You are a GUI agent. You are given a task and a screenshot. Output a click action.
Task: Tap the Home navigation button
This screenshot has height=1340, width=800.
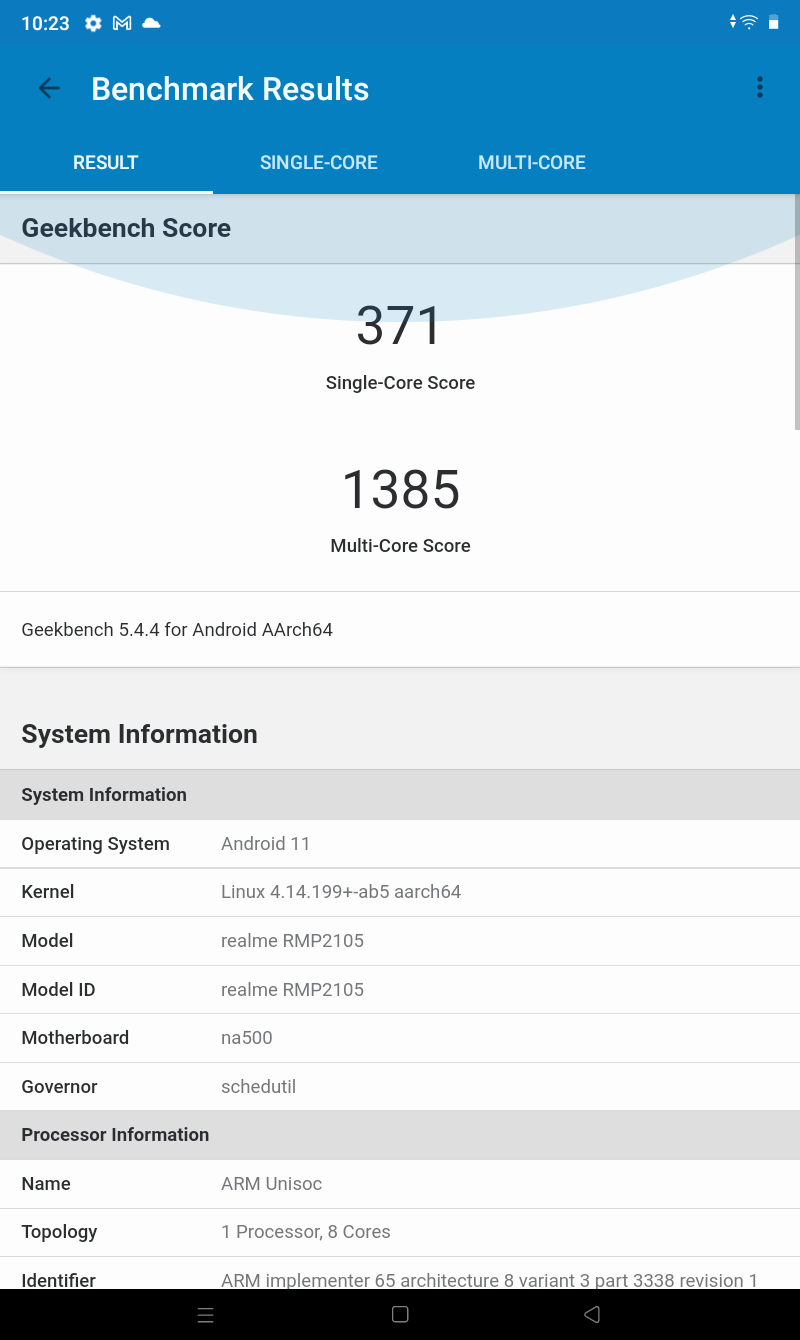[x=400, y=1315]
